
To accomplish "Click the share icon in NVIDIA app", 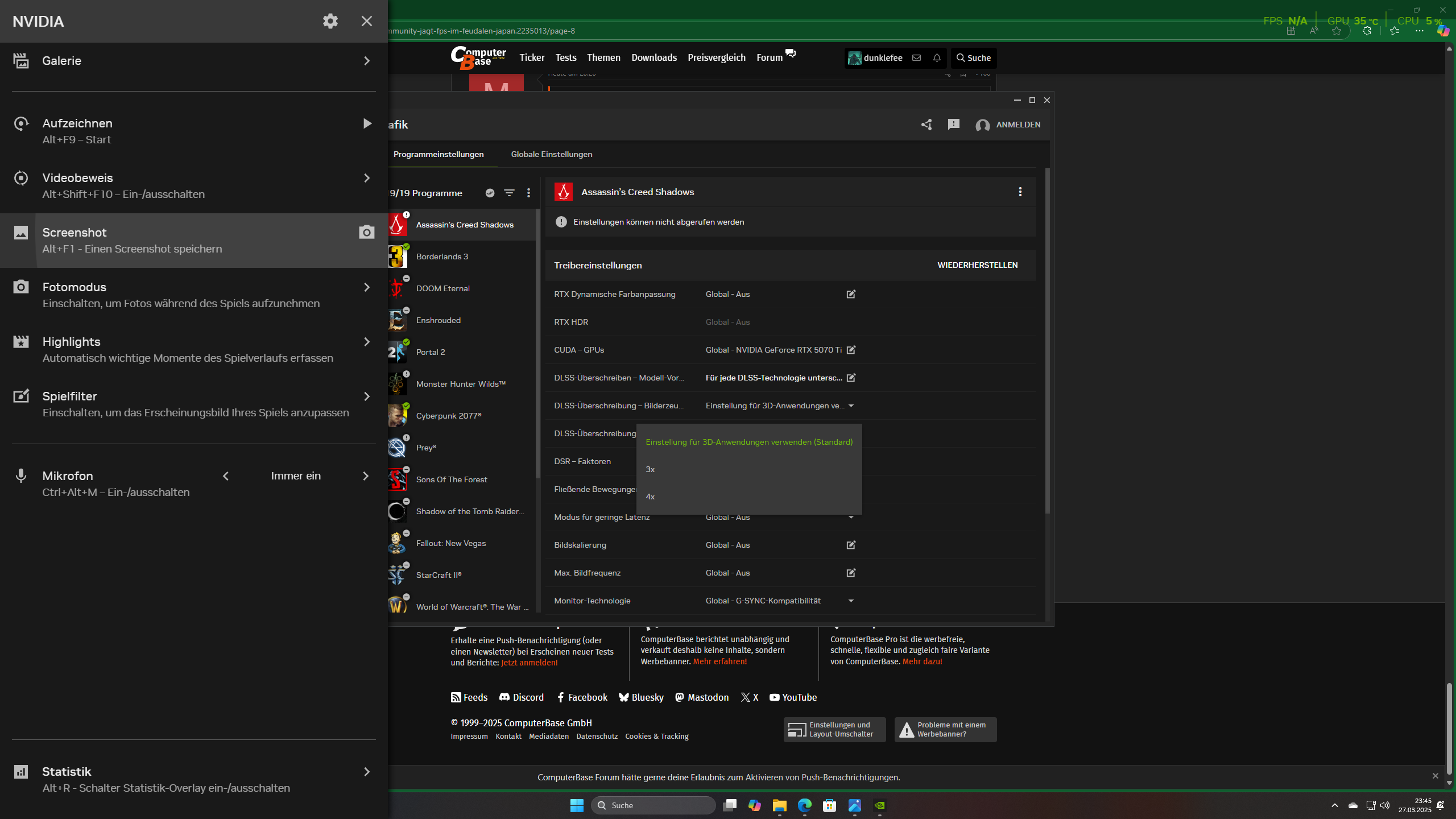I will [926, 125].
